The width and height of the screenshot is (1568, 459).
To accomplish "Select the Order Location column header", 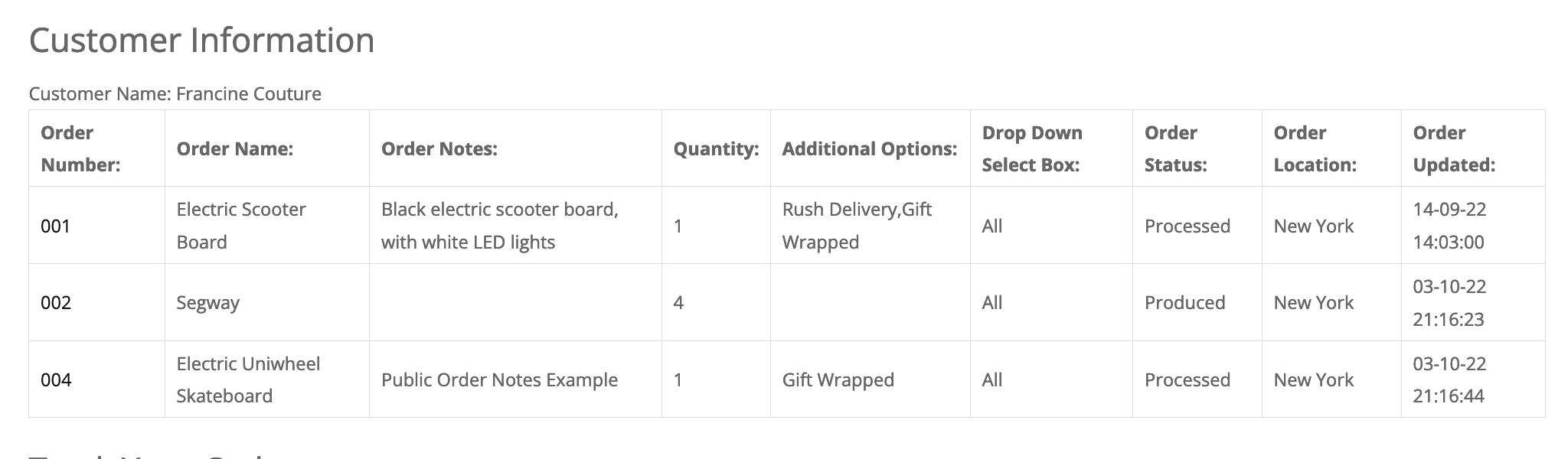I will tap(1315, 148).
